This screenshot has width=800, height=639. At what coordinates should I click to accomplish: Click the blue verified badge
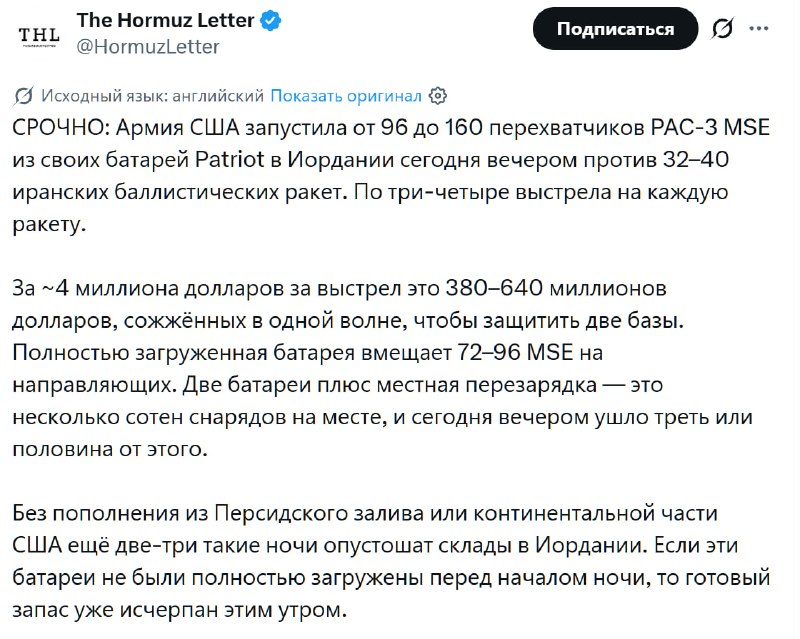[270, 21]
